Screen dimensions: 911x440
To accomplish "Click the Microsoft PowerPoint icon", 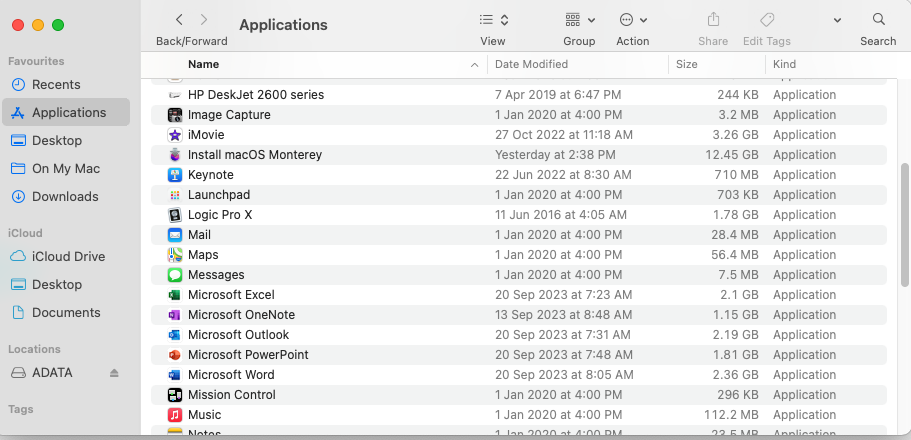I will pos(174,355).
